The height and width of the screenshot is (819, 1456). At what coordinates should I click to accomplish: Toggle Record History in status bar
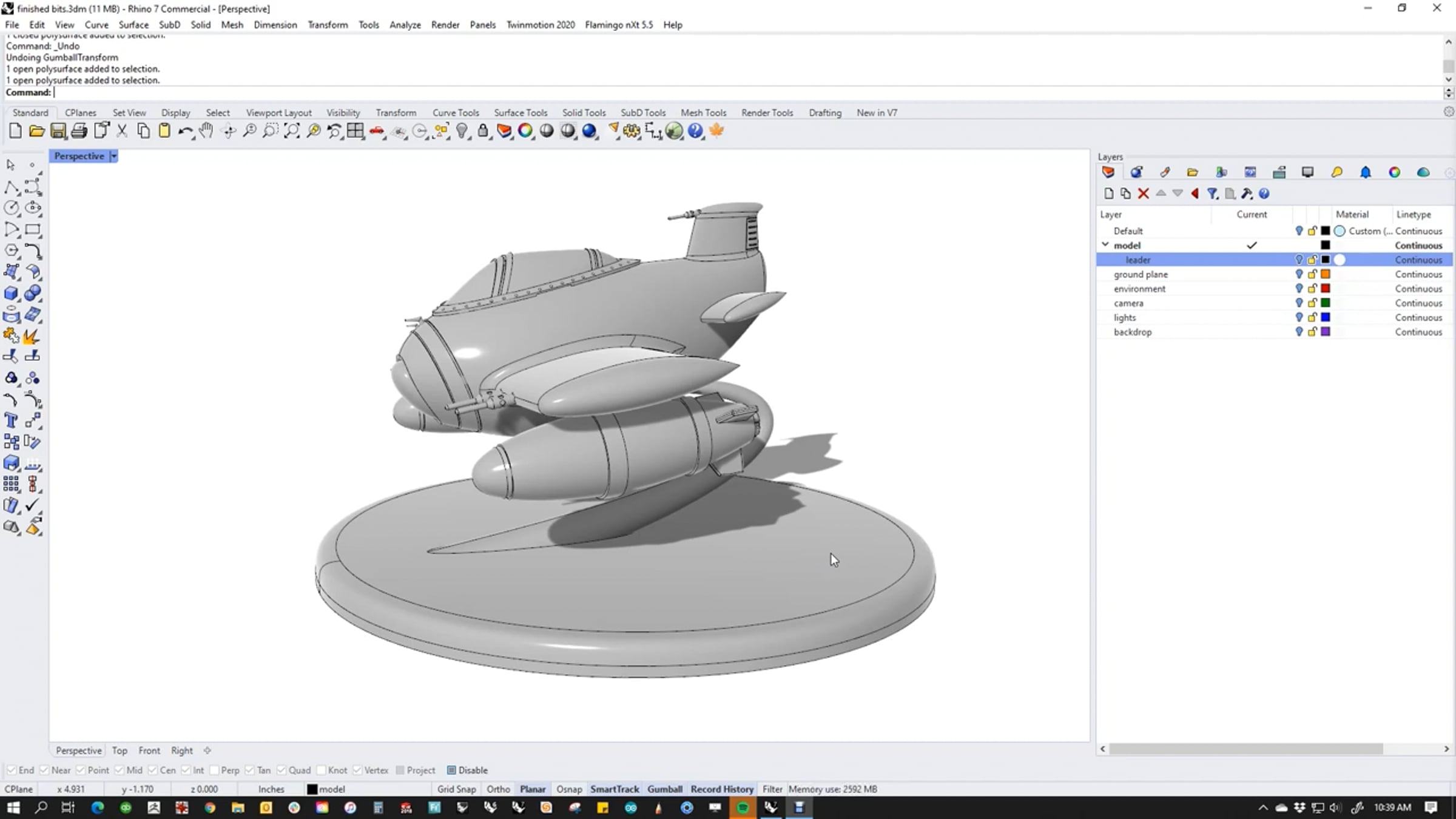722,789
